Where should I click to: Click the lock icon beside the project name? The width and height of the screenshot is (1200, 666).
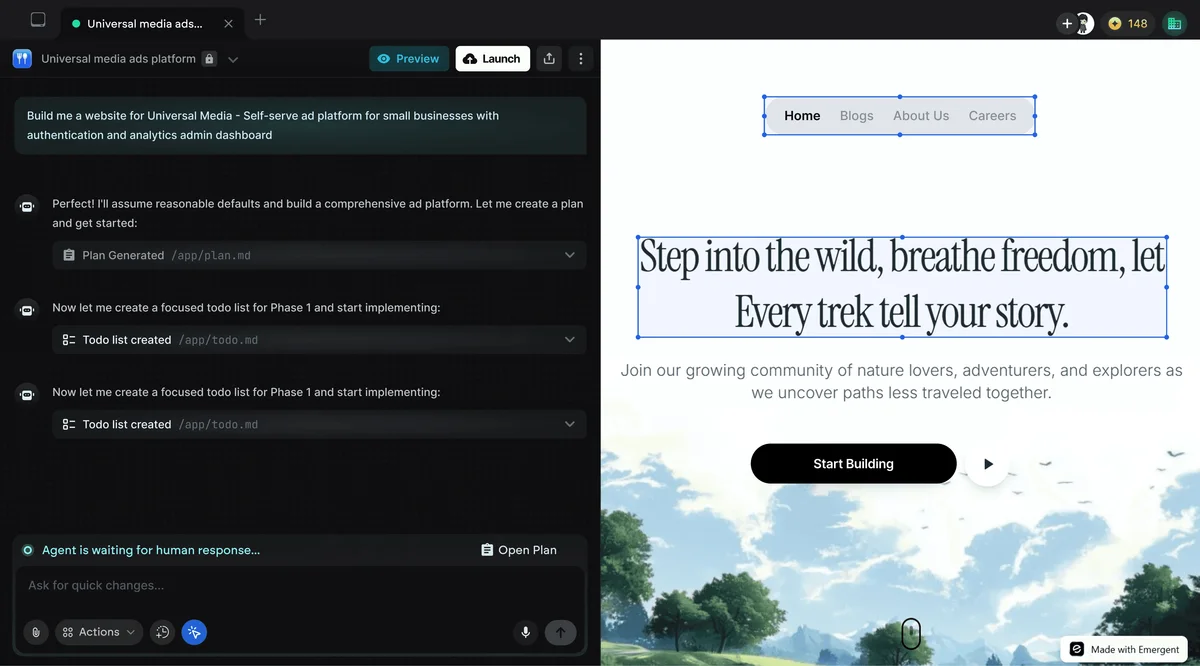[x=208, y=58]
